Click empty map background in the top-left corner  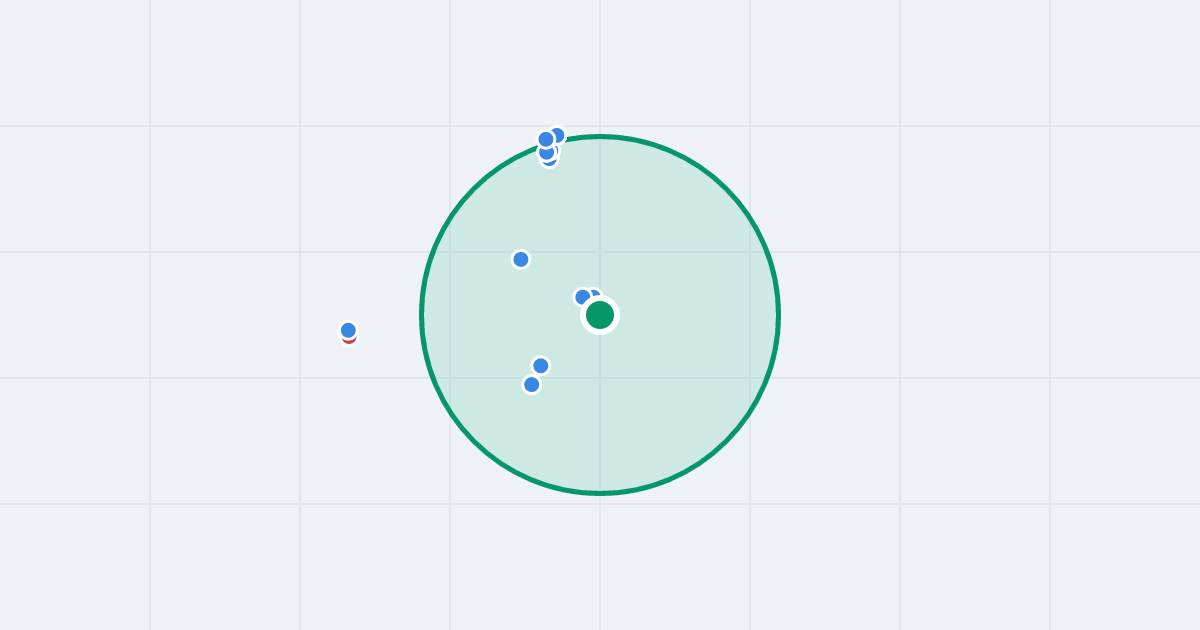click(70, 60)
